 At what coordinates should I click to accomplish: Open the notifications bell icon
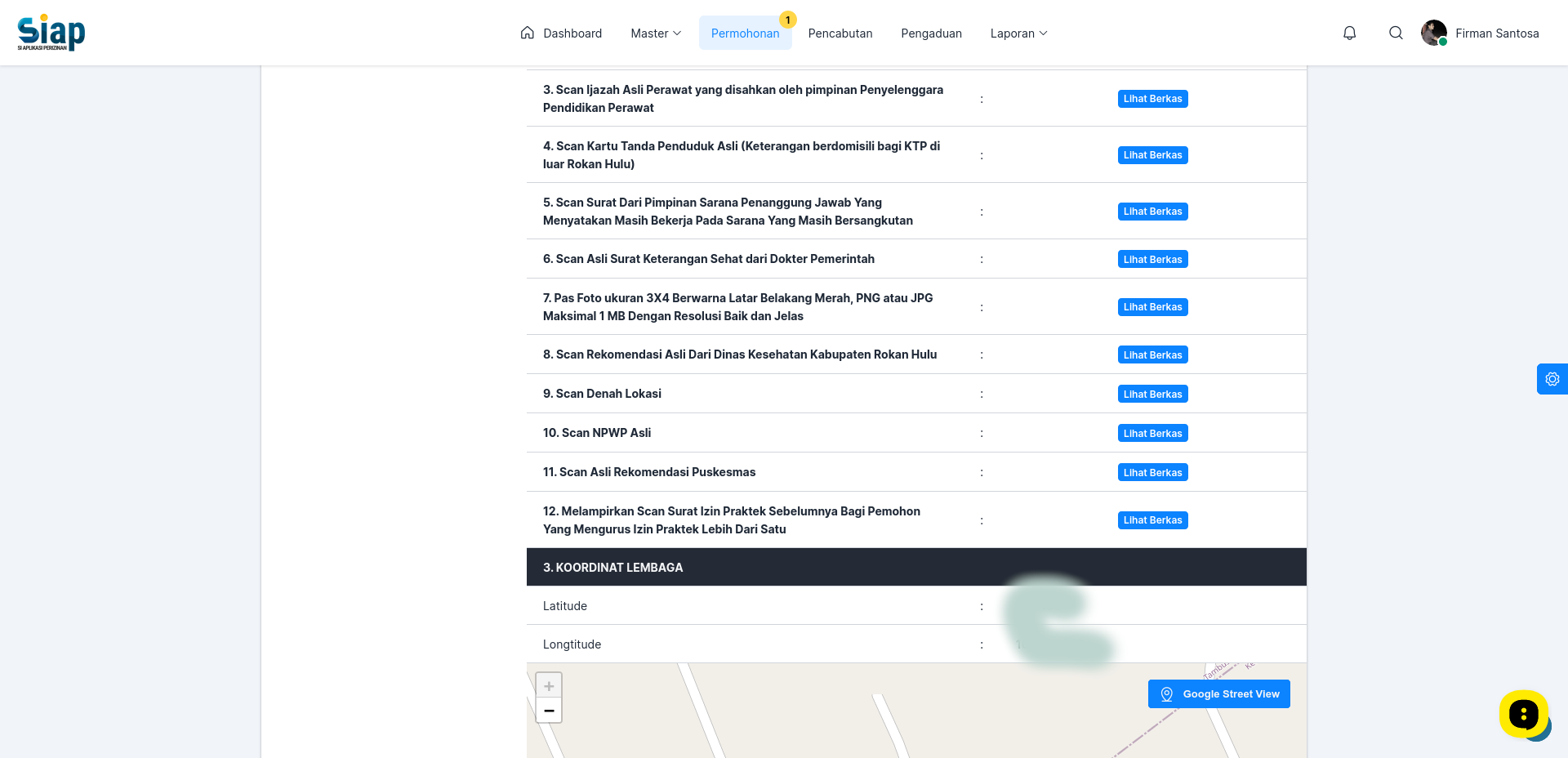pos(1349,33)
